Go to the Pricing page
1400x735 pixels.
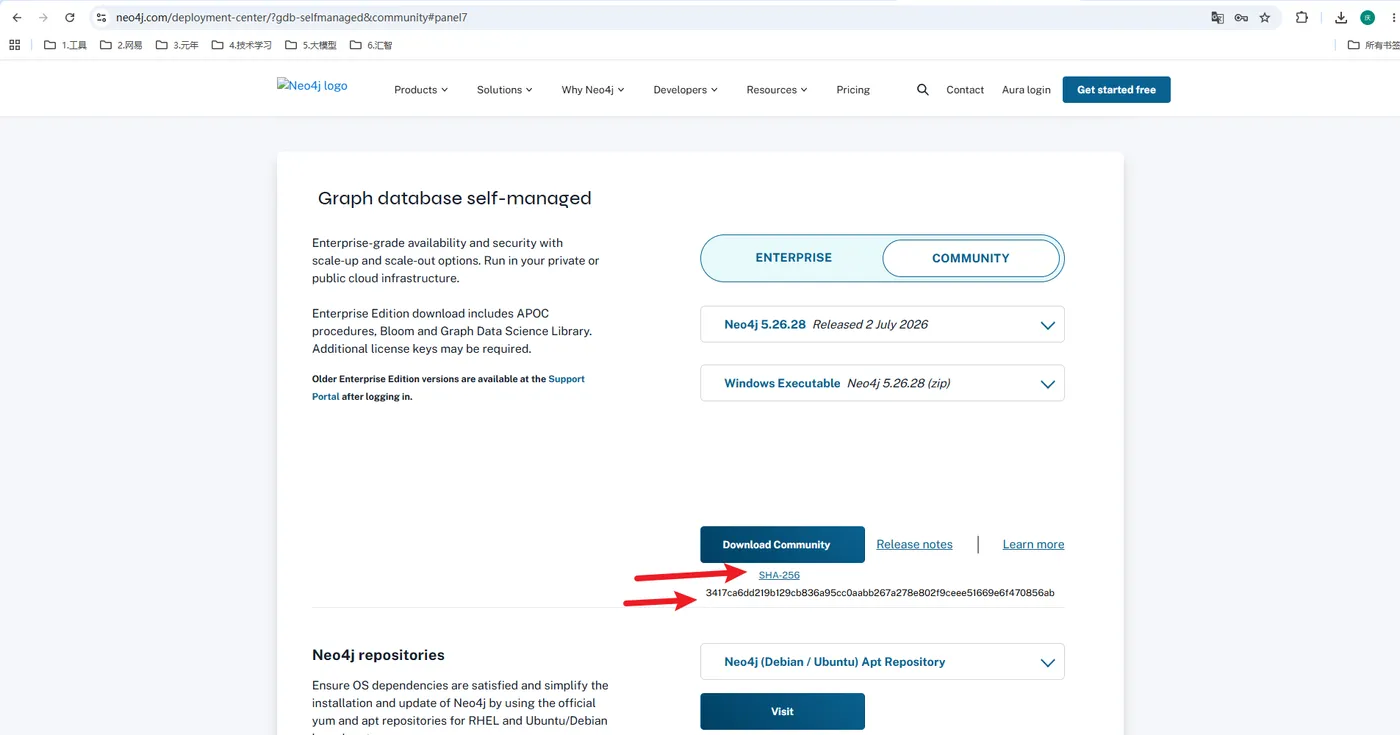(x=853, y=90)
